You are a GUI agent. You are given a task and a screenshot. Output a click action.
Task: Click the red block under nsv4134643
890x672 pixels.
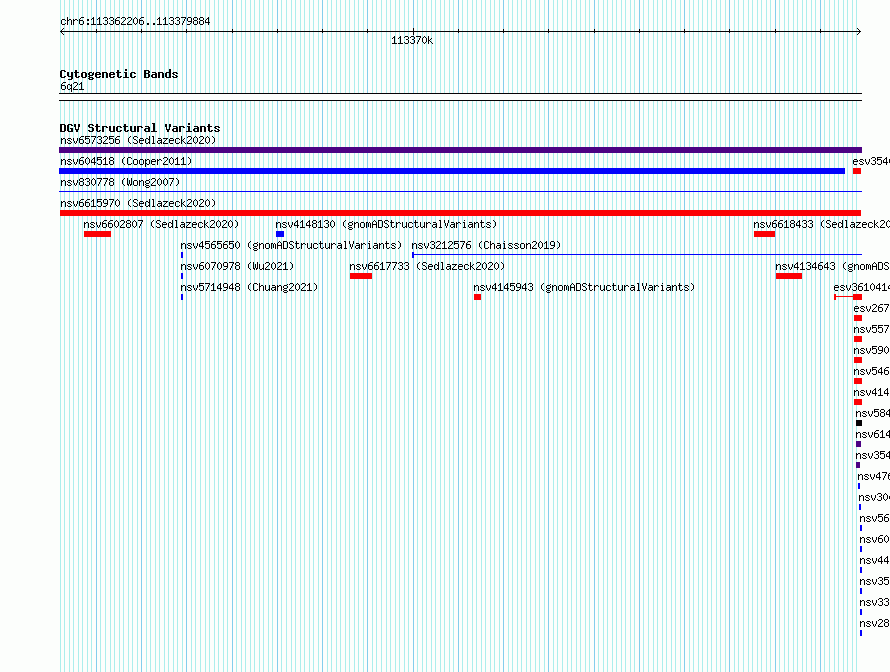pyautogui.click(x=789, y=276)
